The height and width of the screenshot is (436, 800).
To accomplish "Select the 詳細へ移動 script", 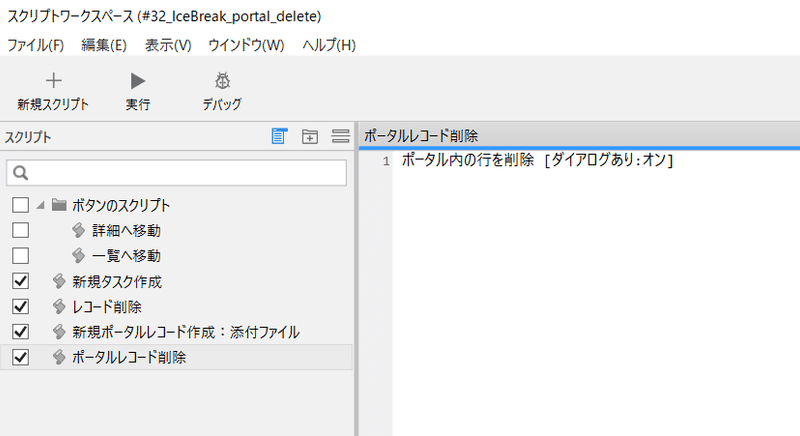I will point(126,230).
